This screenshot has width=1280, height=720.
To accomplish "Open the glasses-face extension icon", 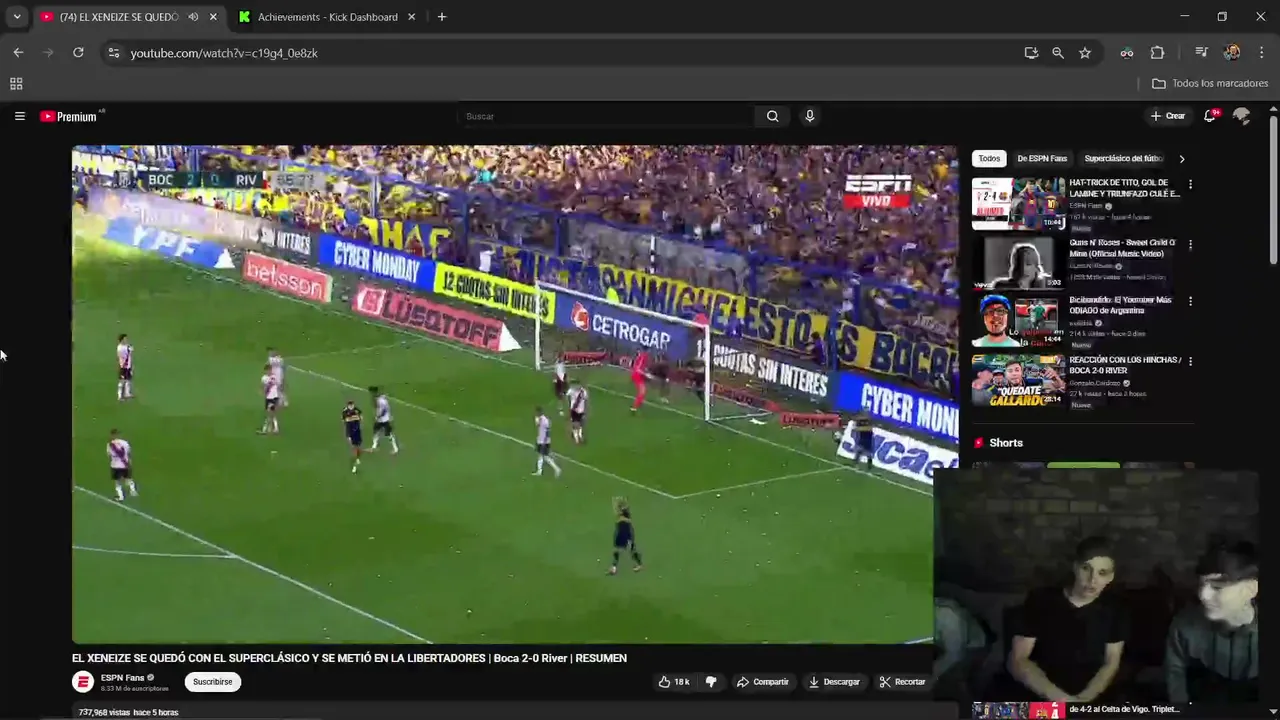I will tap(1127, 53).
